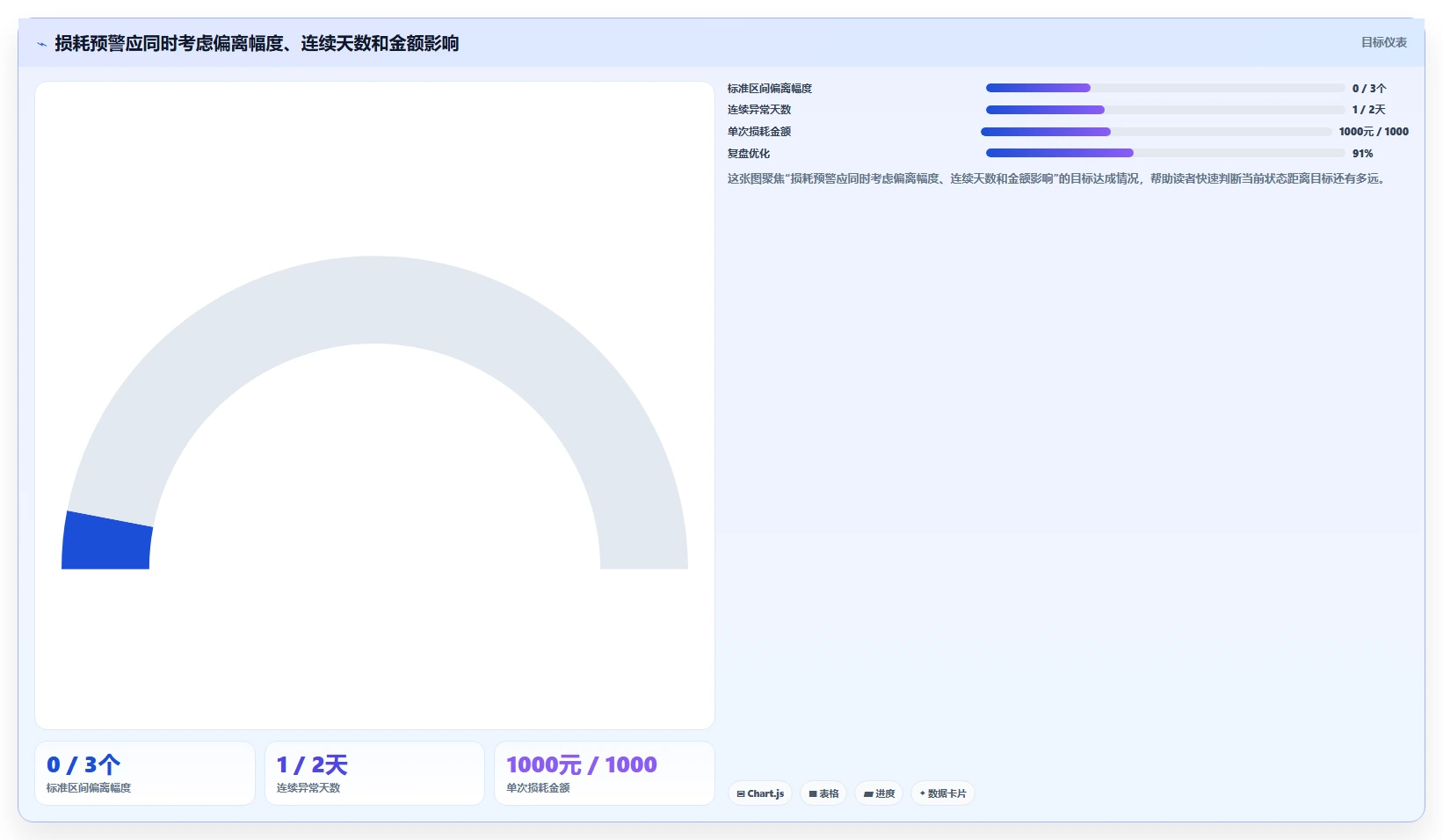Click the grey unfilled gauge arc

[374, 299]
